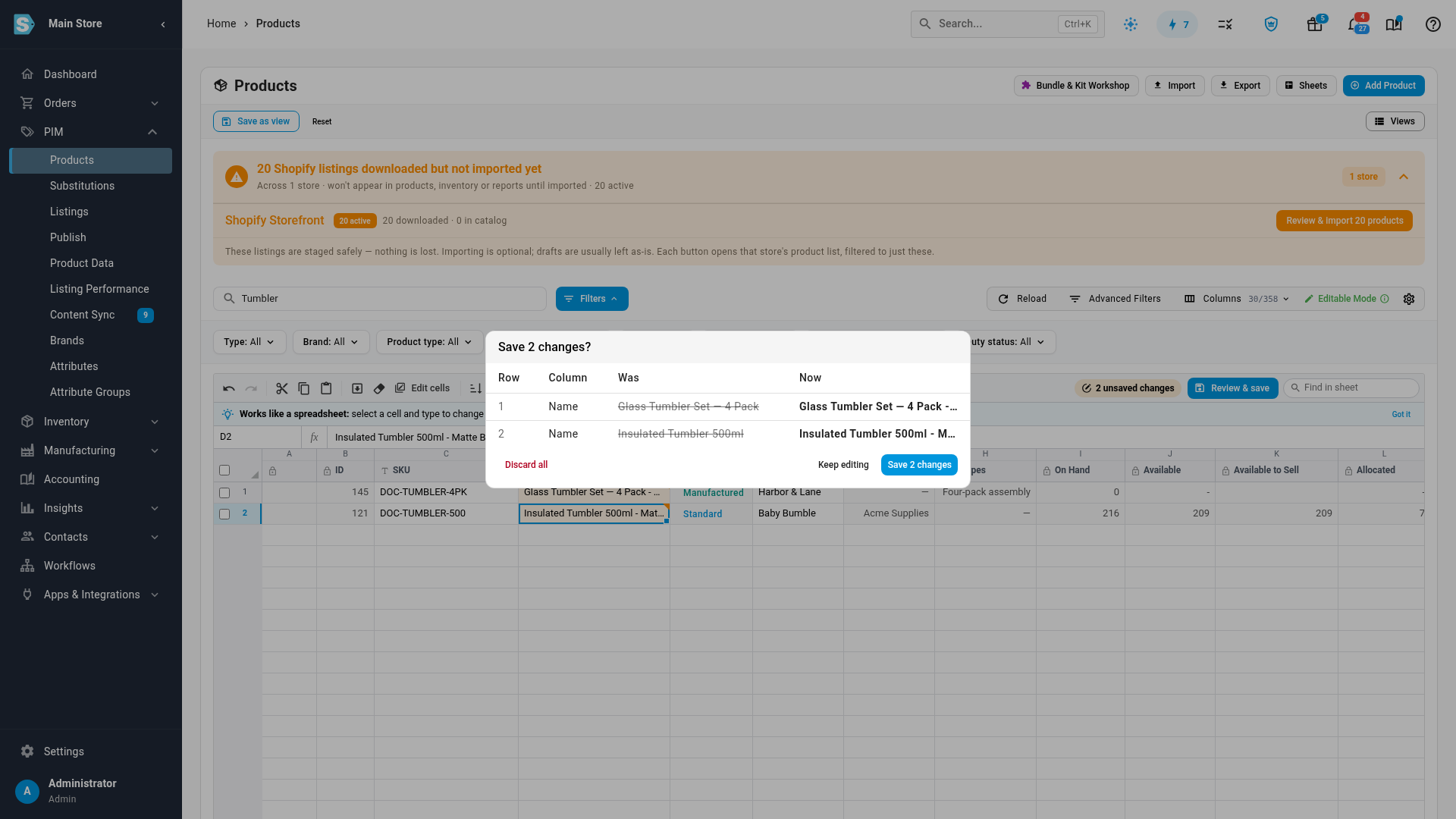This screenshot has width=1456, height=819.
Task: Open Substitutions in the PIM menu
Action: tap(82, 186)
